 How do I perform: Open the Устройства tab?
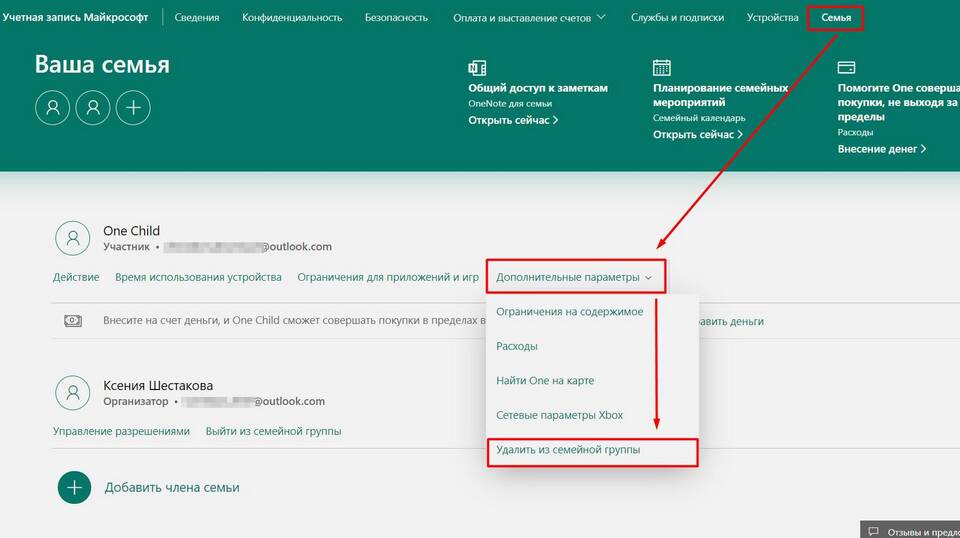(772, 18)
